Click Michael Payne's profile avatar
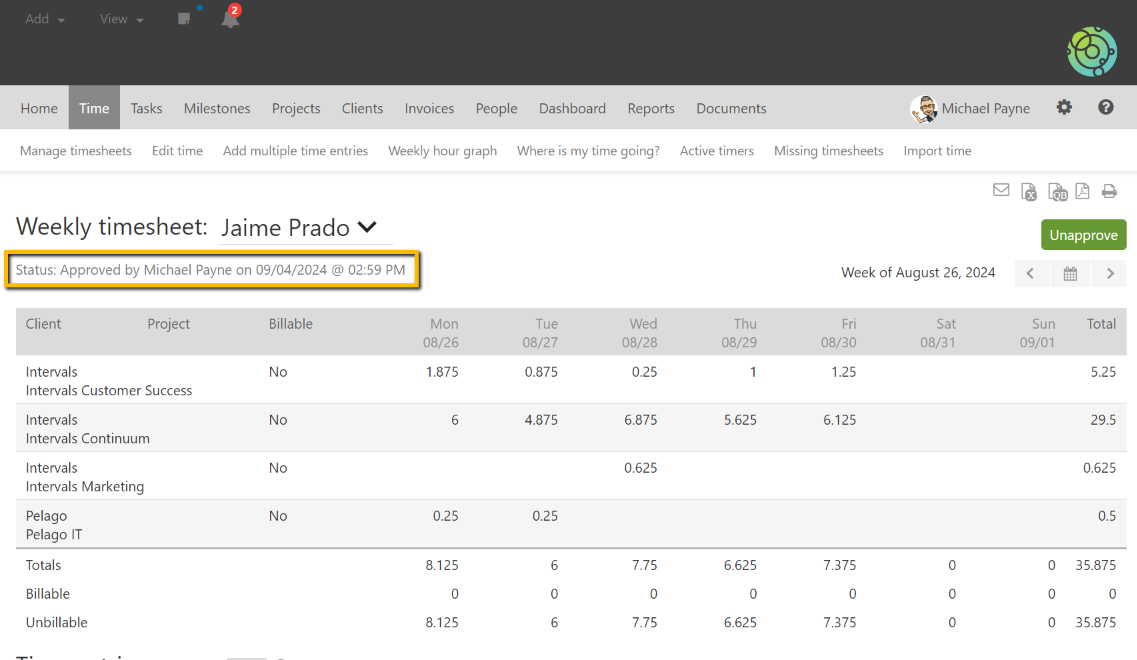 (923, 108)
